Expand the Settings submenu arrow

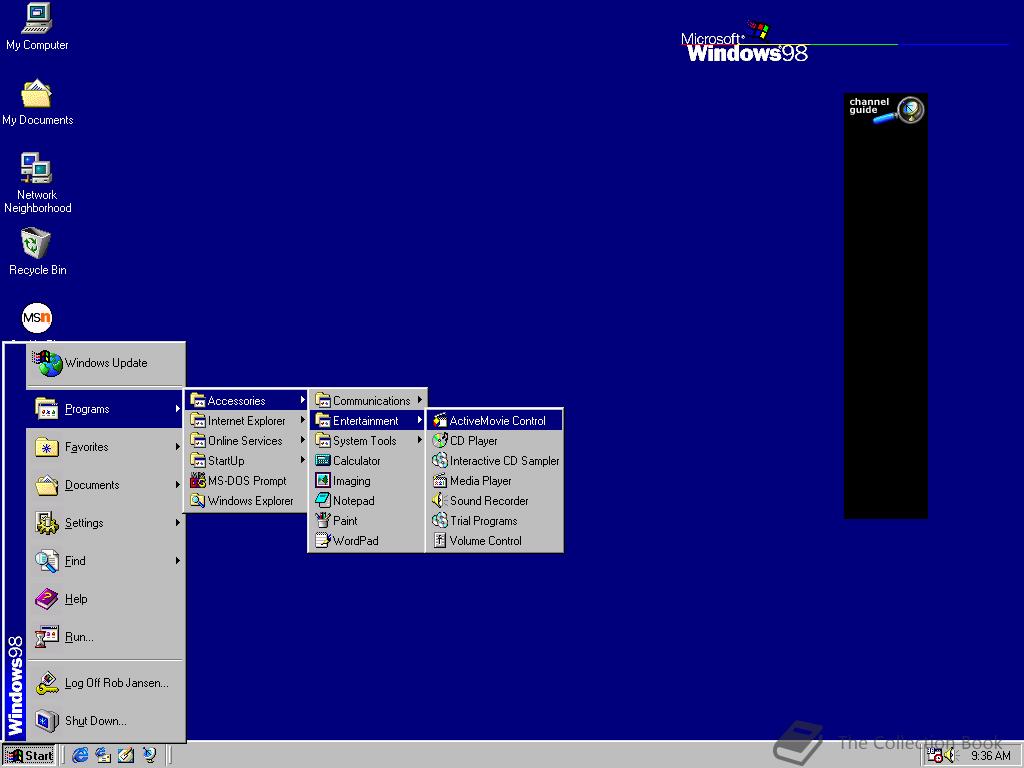(177, 522)
